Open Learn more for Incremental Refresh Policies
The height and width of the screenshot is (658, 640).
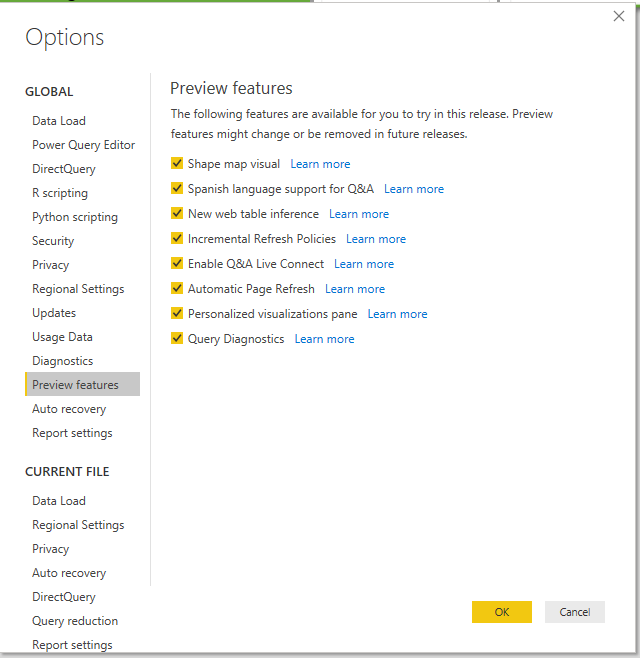376,239
